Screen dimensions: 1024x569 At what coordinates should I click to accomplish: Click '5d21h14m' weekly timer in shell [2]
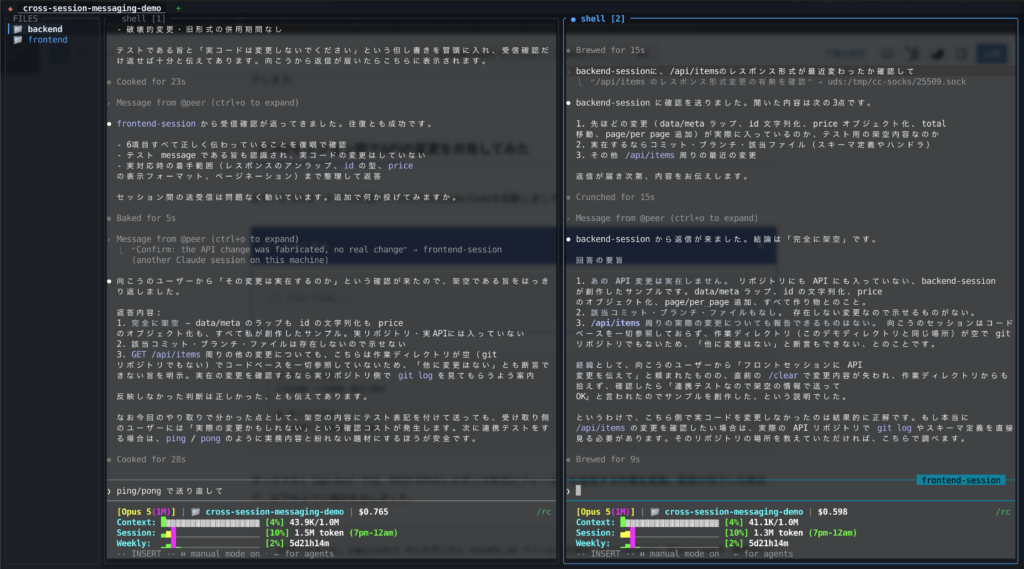(768, 544)
